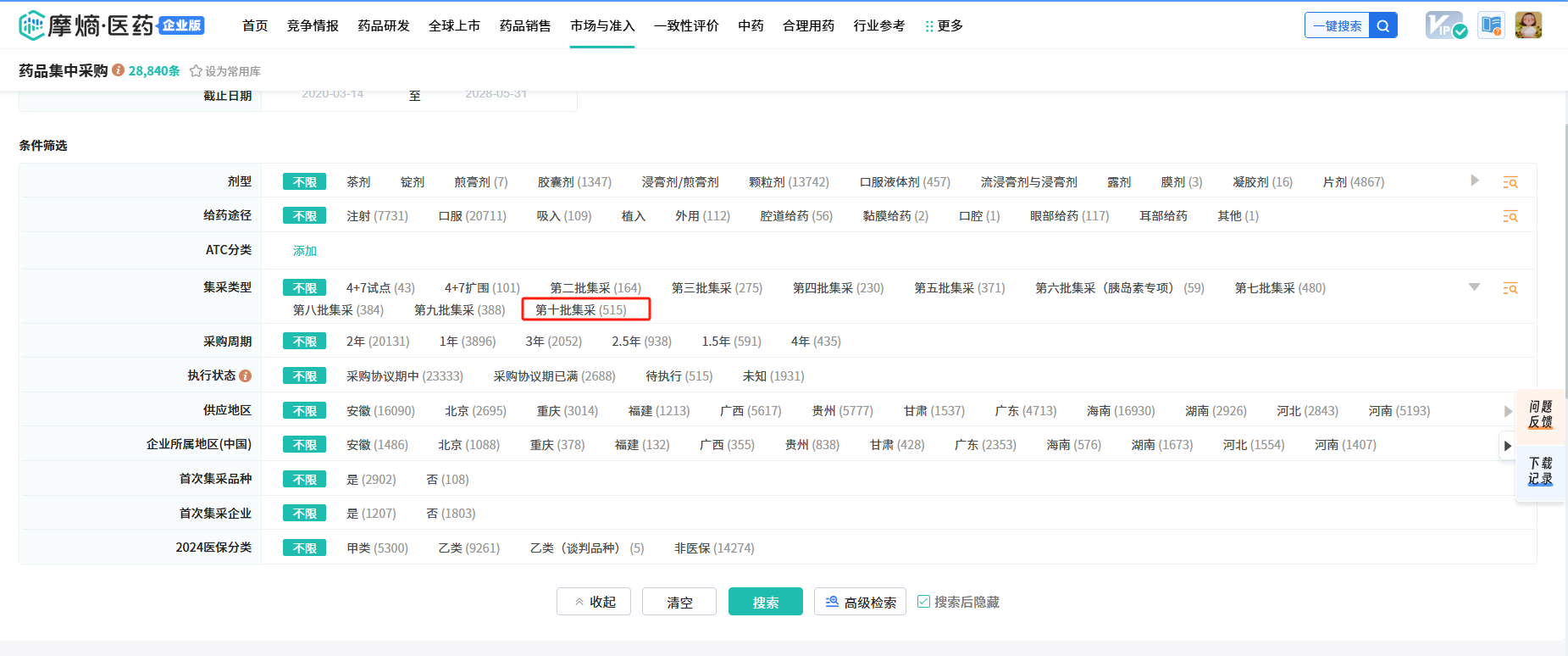Collapse the 集采类型 row with down arrow

point(1474,287)
